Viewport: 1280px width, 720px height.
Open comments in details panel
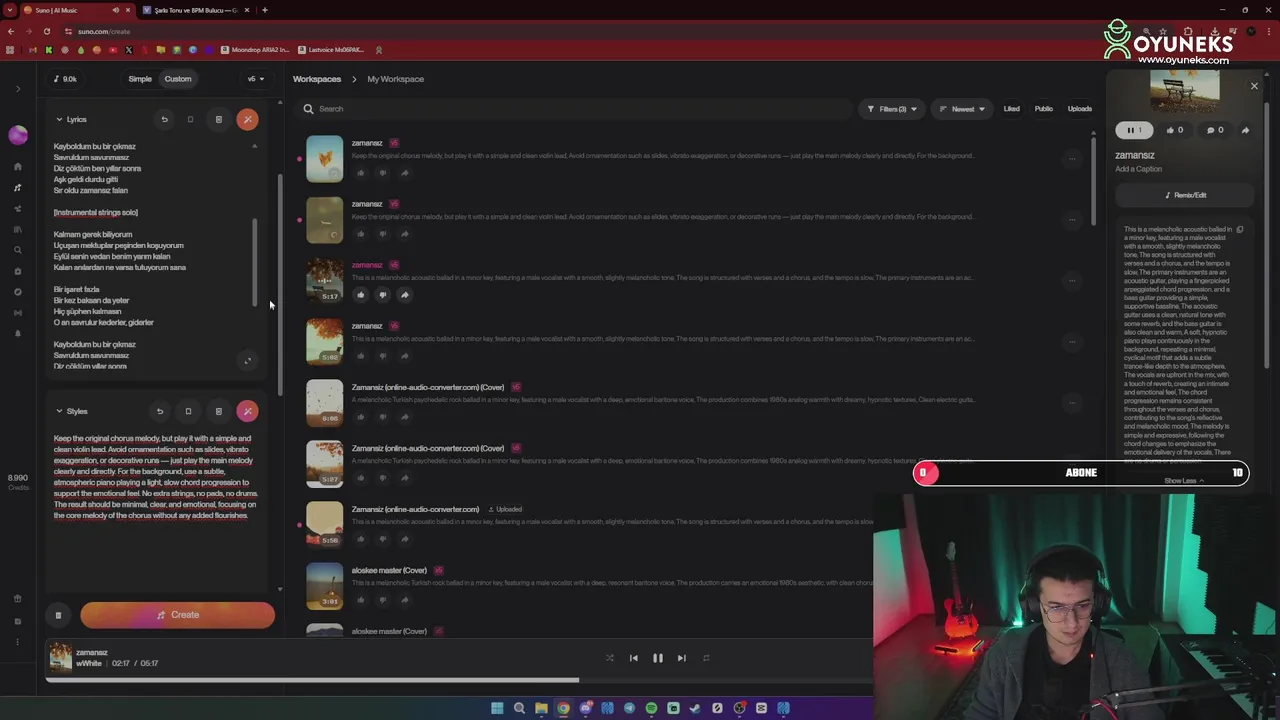pyautogui.click(x=1215, y=130)
